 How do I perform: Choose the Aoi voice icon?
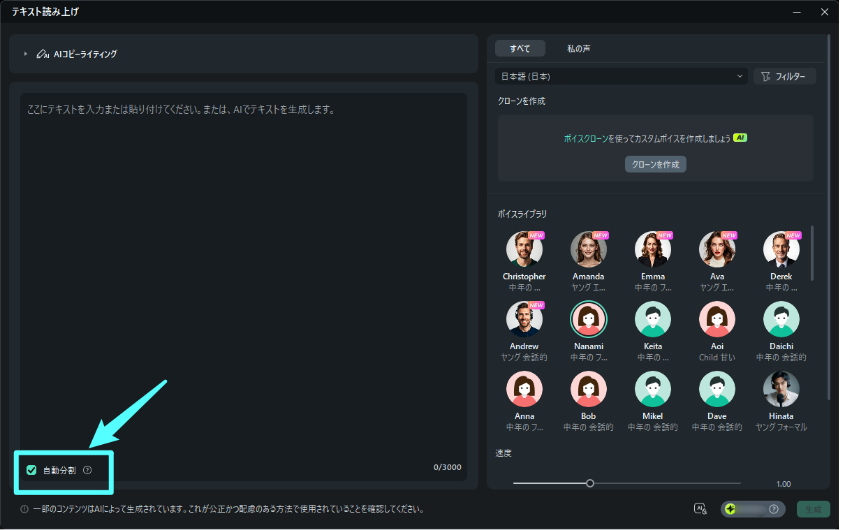[717, 319]
